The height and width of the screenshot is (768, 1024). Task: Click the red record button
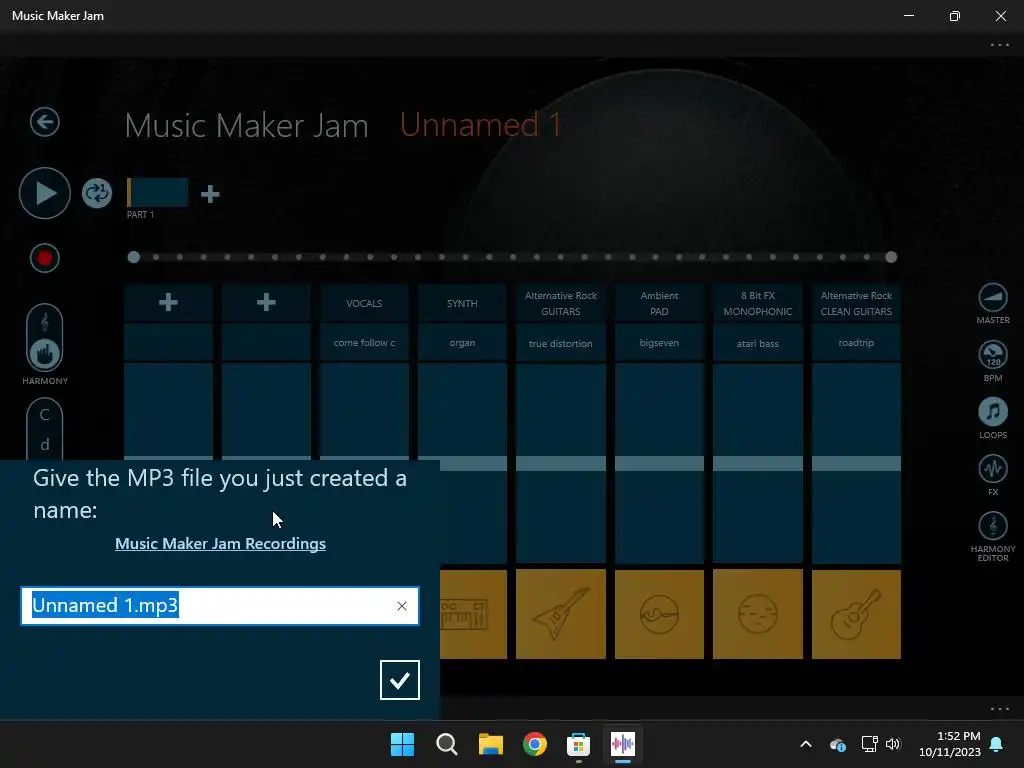coord(44,258)
